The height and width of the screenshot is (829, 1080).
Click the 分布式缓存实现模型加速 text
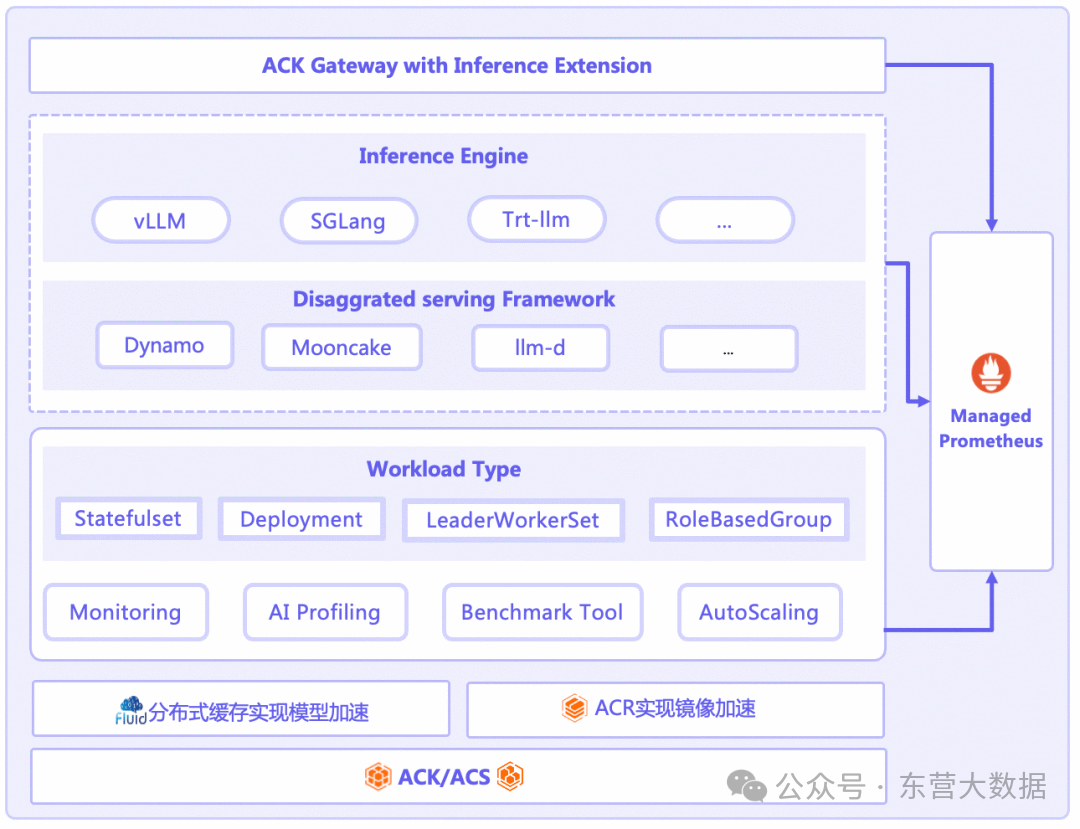click(x=259, y=712)
